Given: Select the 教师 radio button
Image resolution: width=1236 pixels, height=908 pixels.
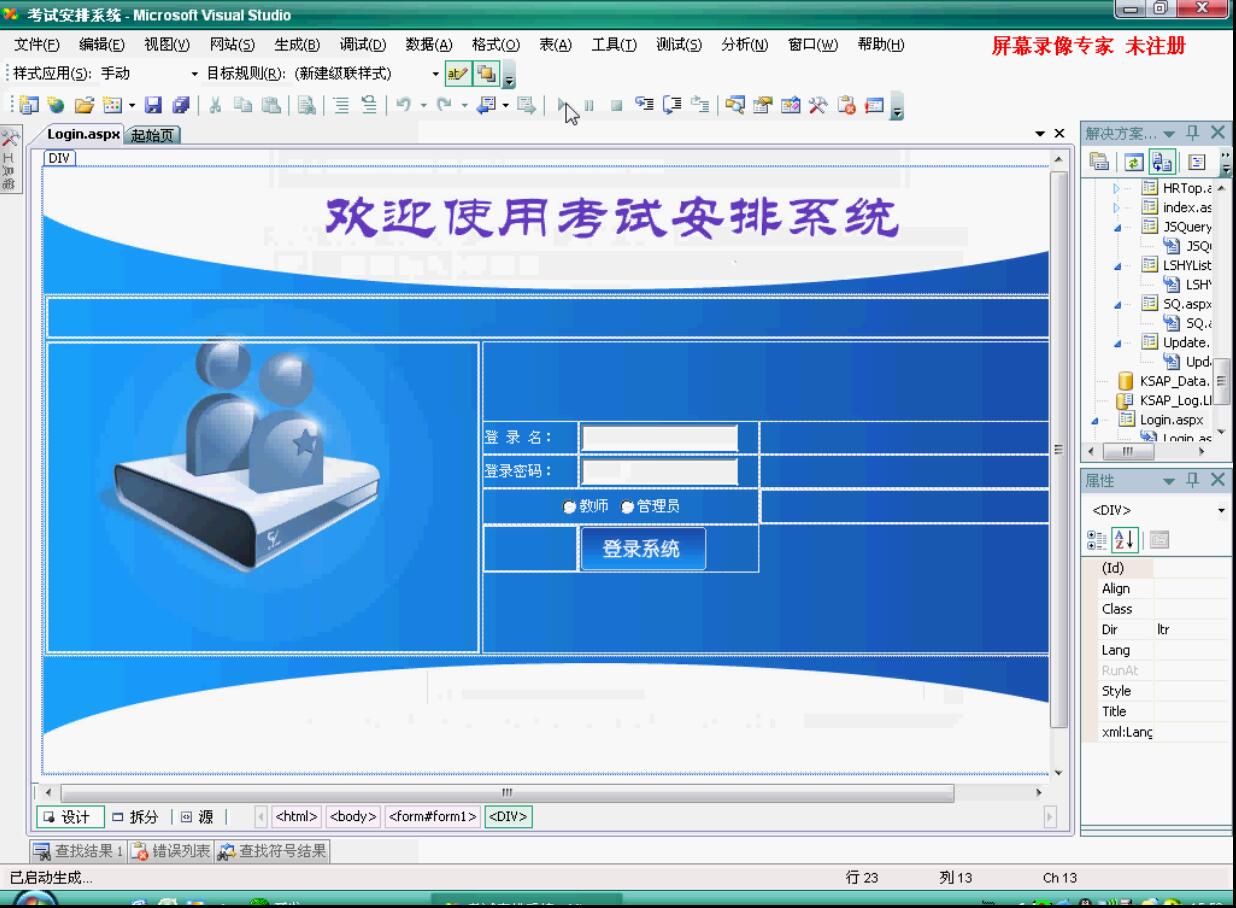Looking at the screenshot, I should (570, 507).
